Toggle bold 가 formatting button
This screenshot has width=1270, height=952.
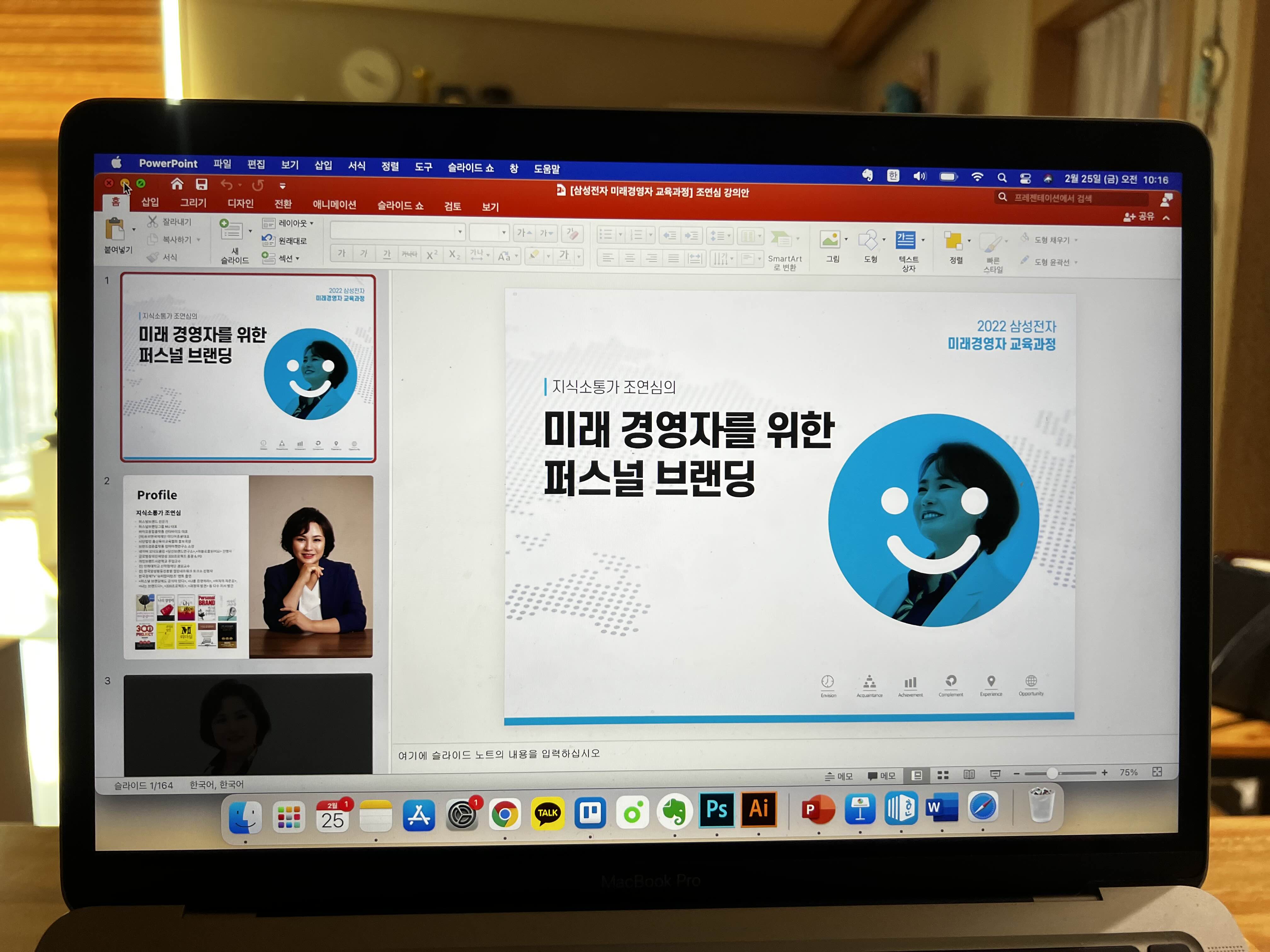[x=342, y=254]
